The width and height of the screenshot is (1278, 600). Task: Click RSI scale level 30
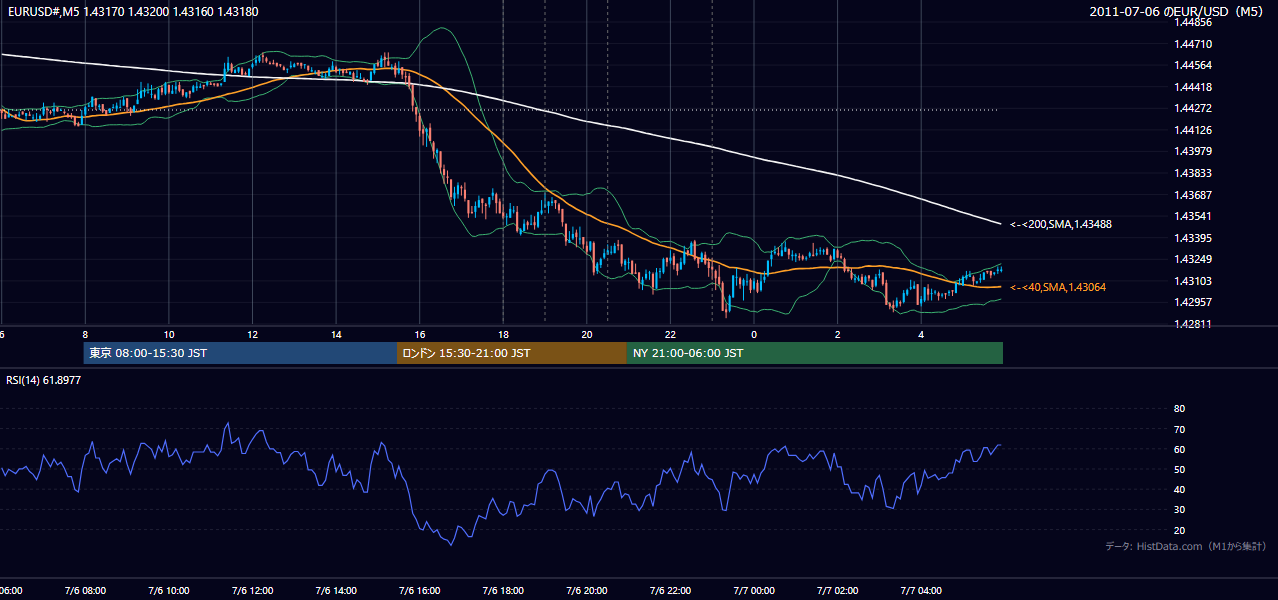click(x=1179, y=510)
